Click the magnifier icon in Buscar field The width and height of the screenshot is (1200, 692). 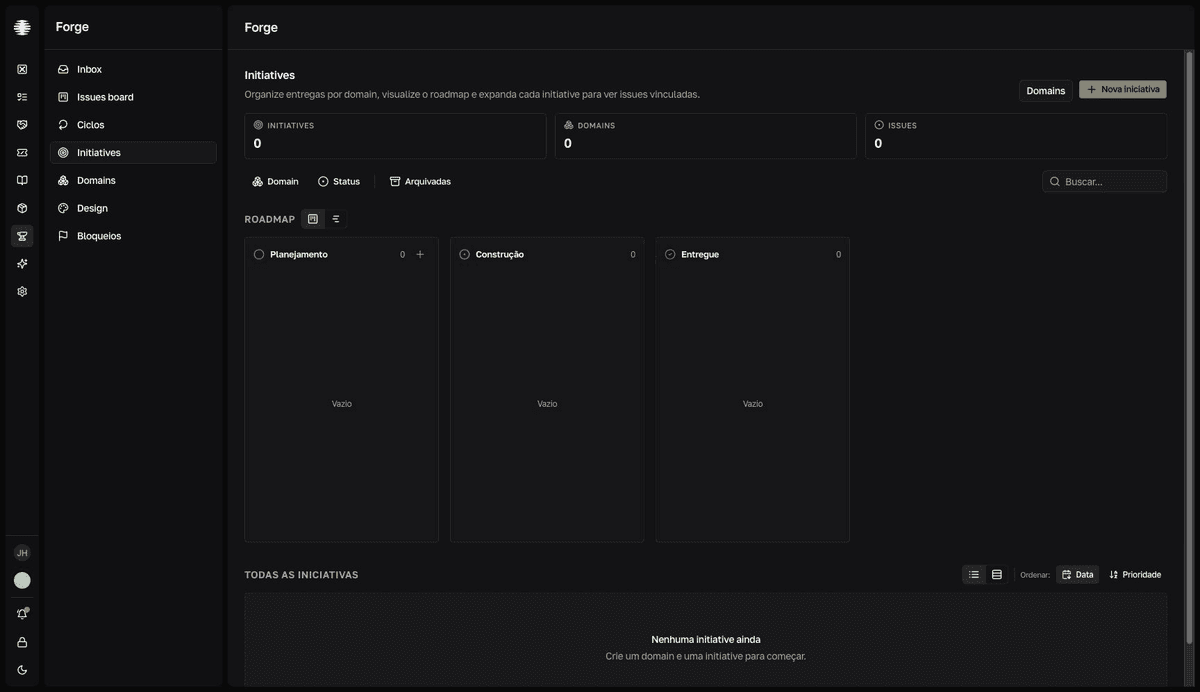coord(1055,182)
